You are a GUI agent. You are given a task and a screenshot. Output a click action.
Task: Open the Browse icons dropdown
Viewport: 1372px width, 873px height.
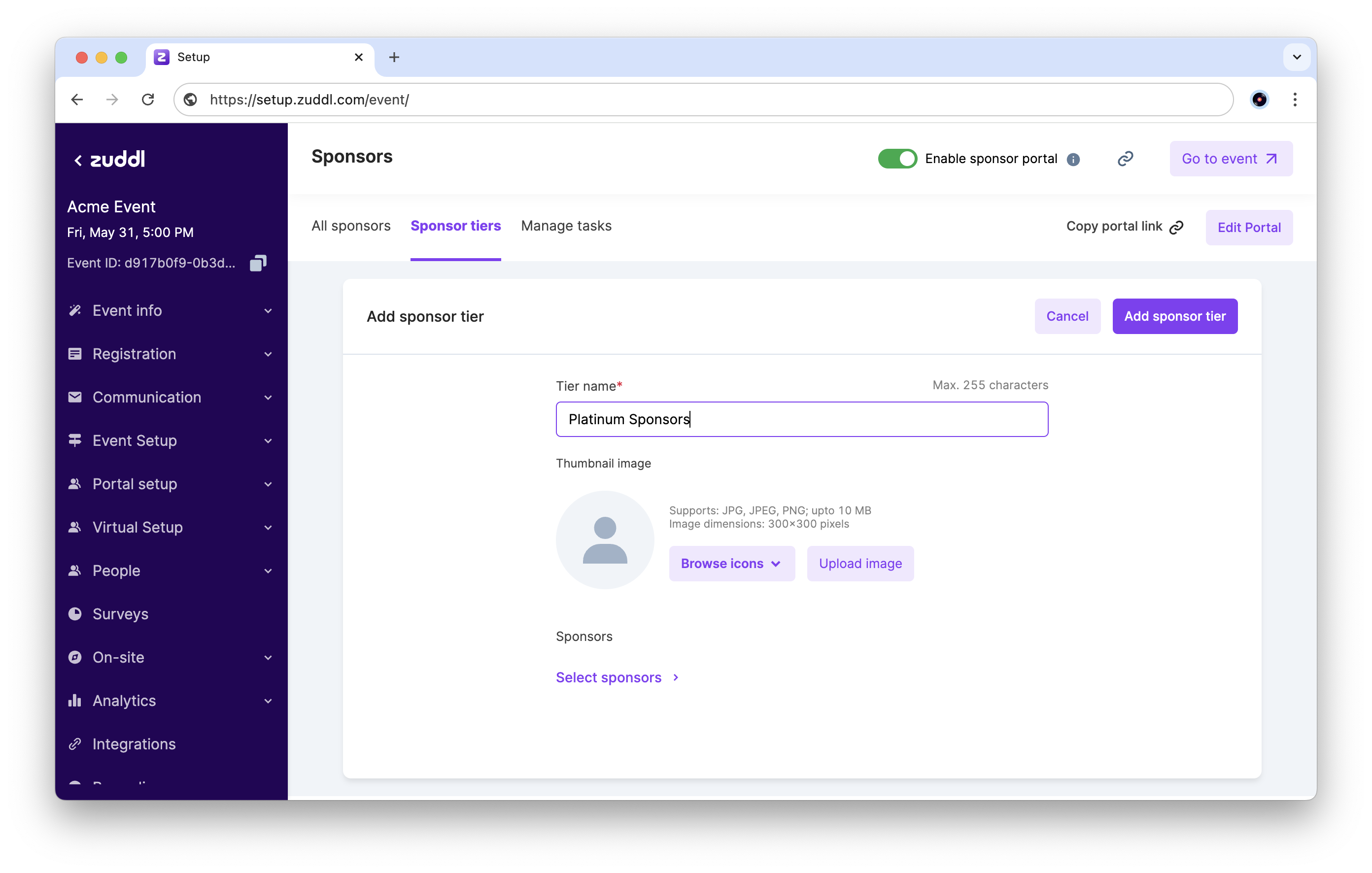tap(731, 563)
